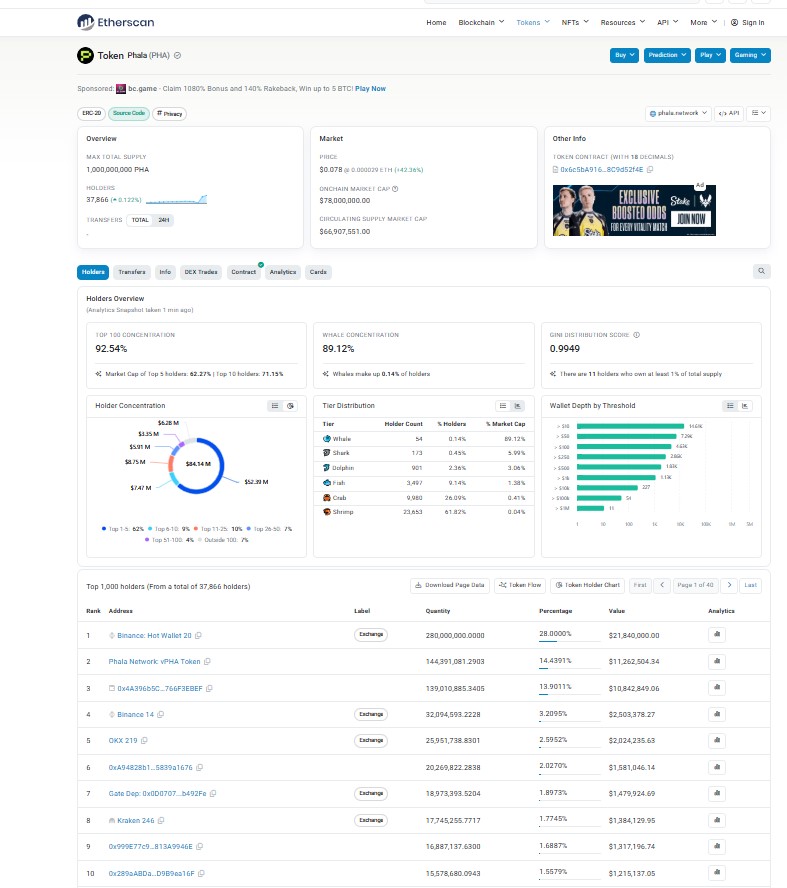Viewport: 787px width, 888px height.
Task: Open analytics for 0x999E77c9 holder row
Action: coord(717,846)
